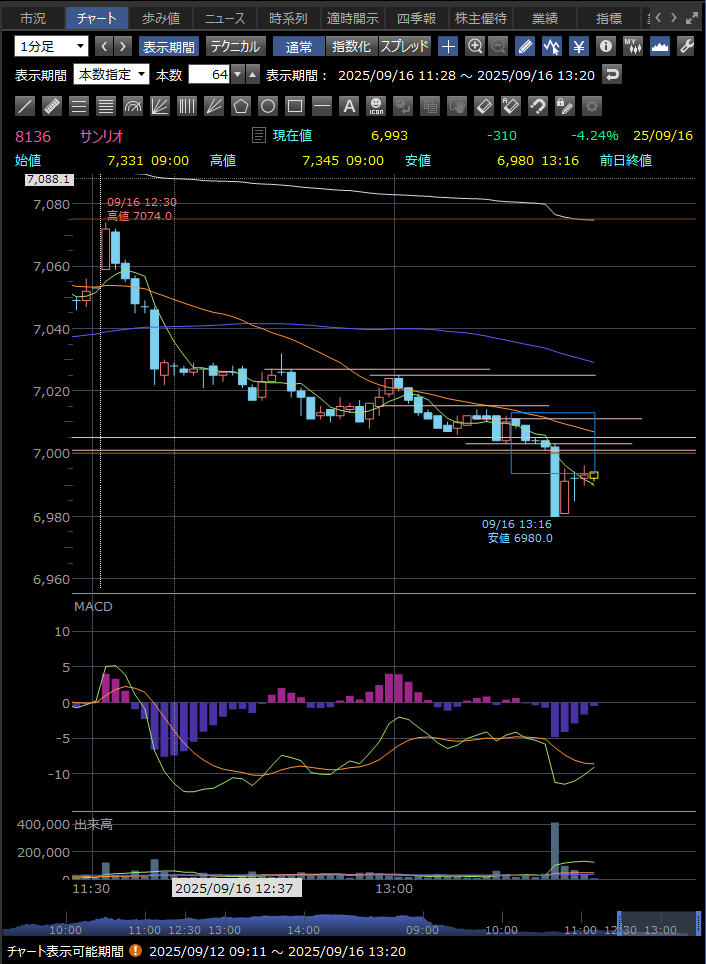Image resolution: width=706 pixels, height=964 pixels.
Task: Select the text annotation 'A' tool
Action: [348, 106]
